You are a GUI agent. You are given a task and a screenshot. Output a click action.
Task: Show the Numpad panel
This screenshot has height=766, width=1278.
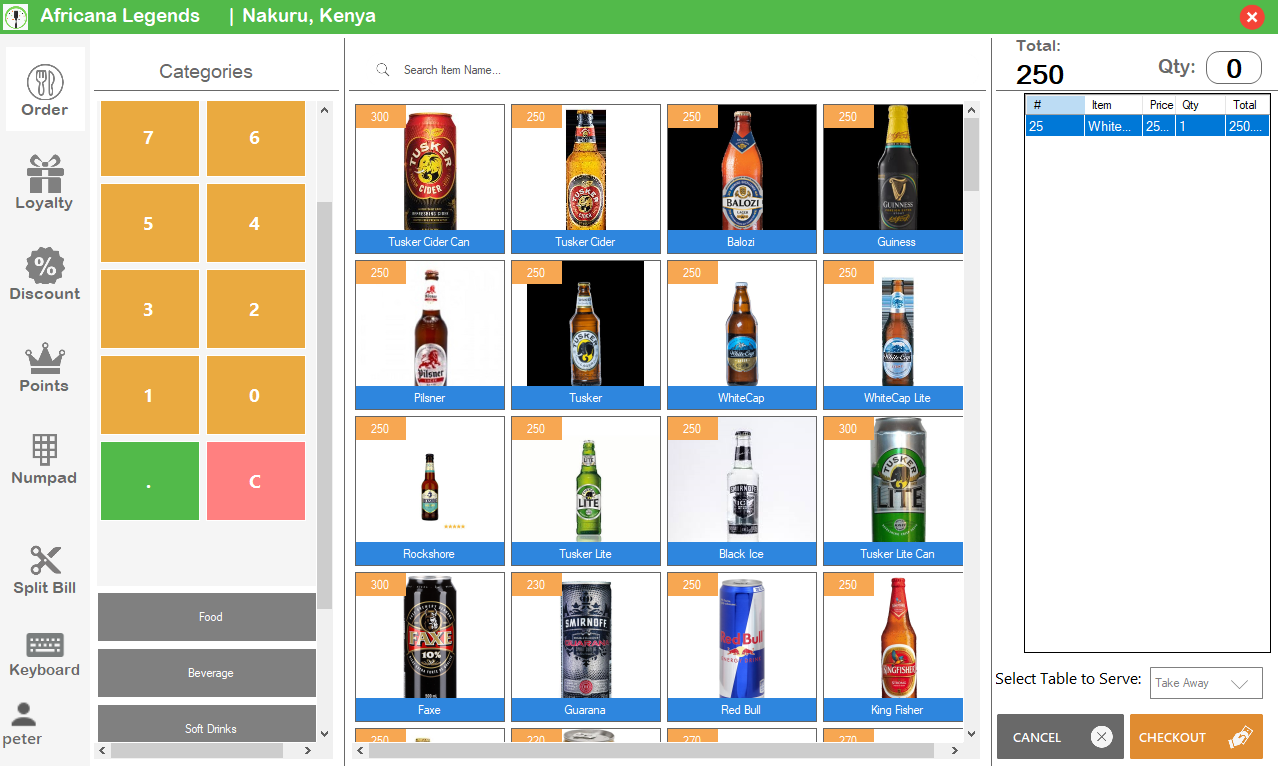[x=44, y=459]
